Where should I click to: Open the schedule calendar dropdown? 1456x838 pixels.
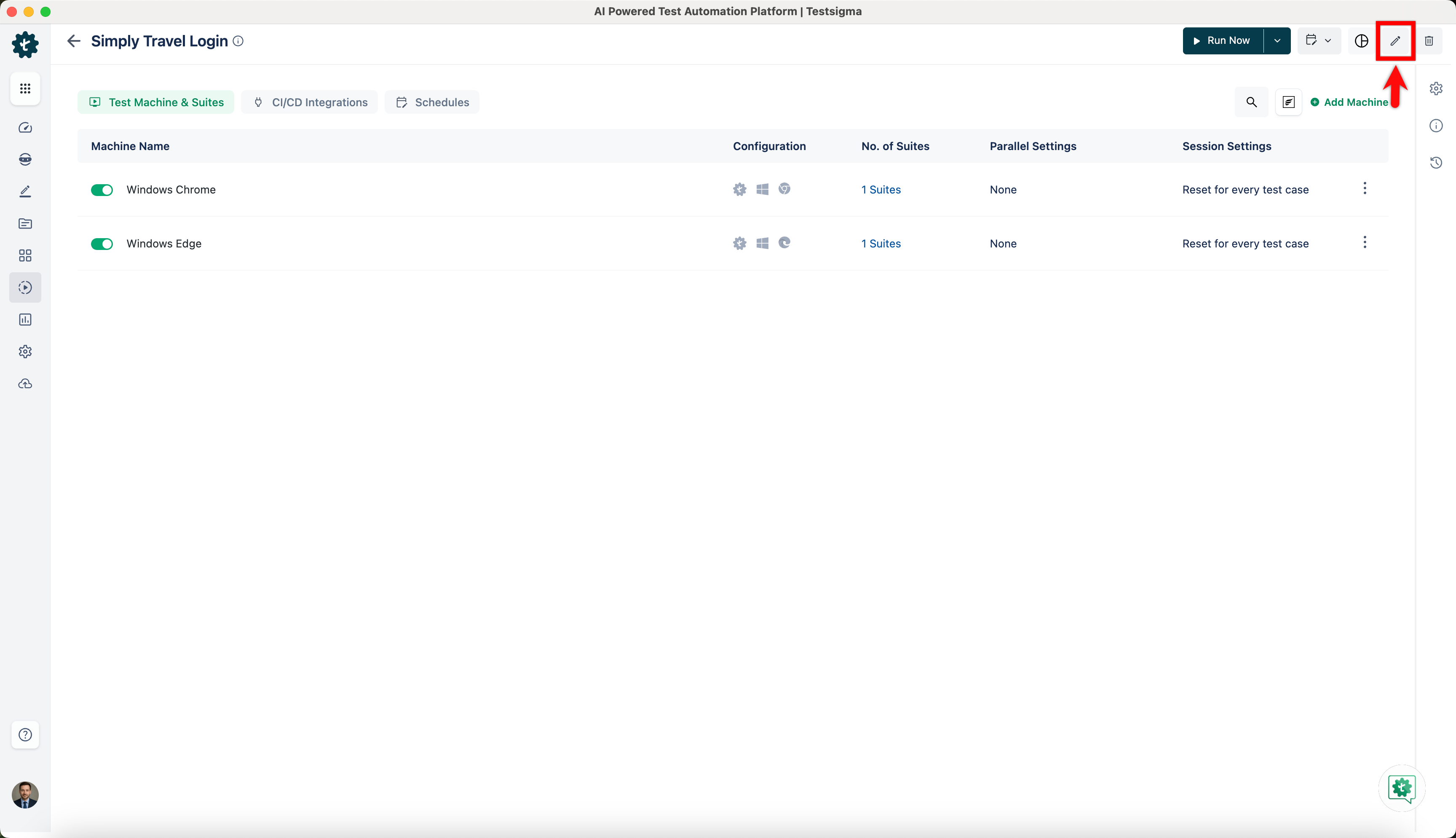[x=1319, y=41]
